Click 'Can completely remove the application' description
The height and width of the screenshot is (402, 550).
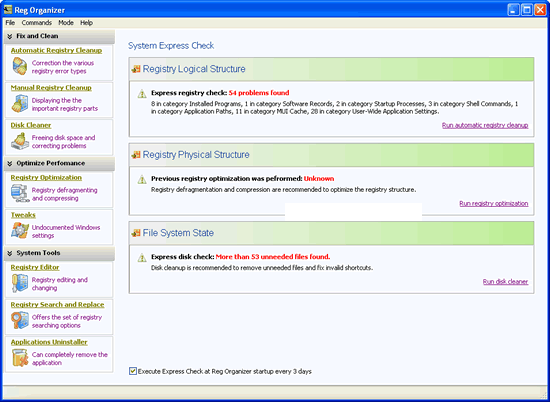pos(70,359)
